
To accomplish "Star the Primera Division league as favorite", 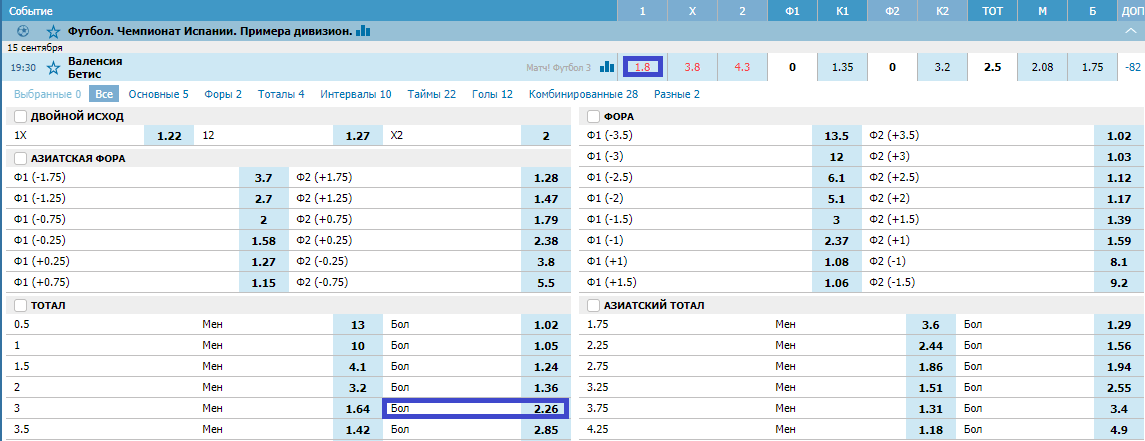I will [x=53, y=31].
